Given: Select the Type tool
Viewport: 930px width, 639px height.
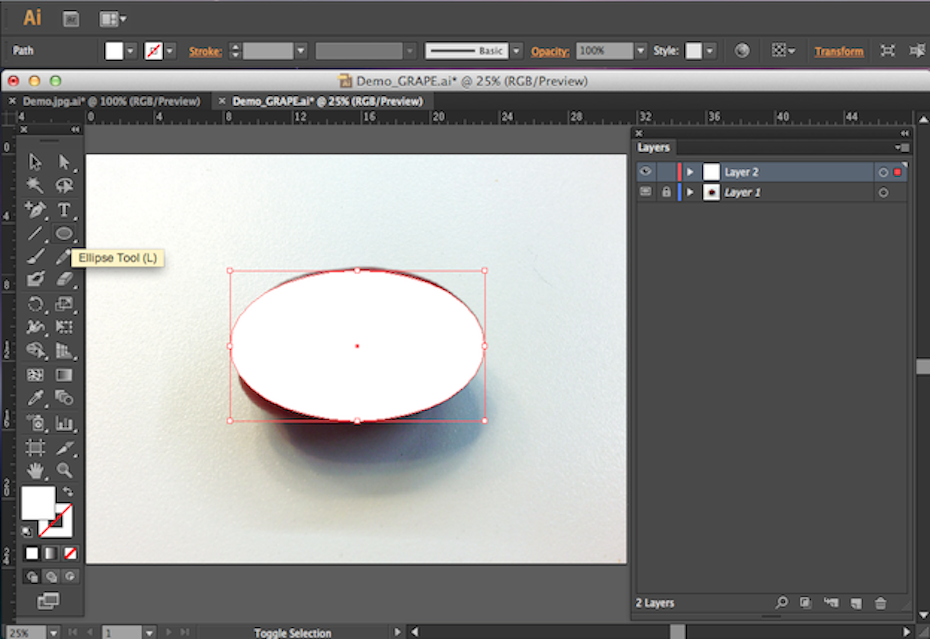Looking at the screenshot, I should pos(64,210).
